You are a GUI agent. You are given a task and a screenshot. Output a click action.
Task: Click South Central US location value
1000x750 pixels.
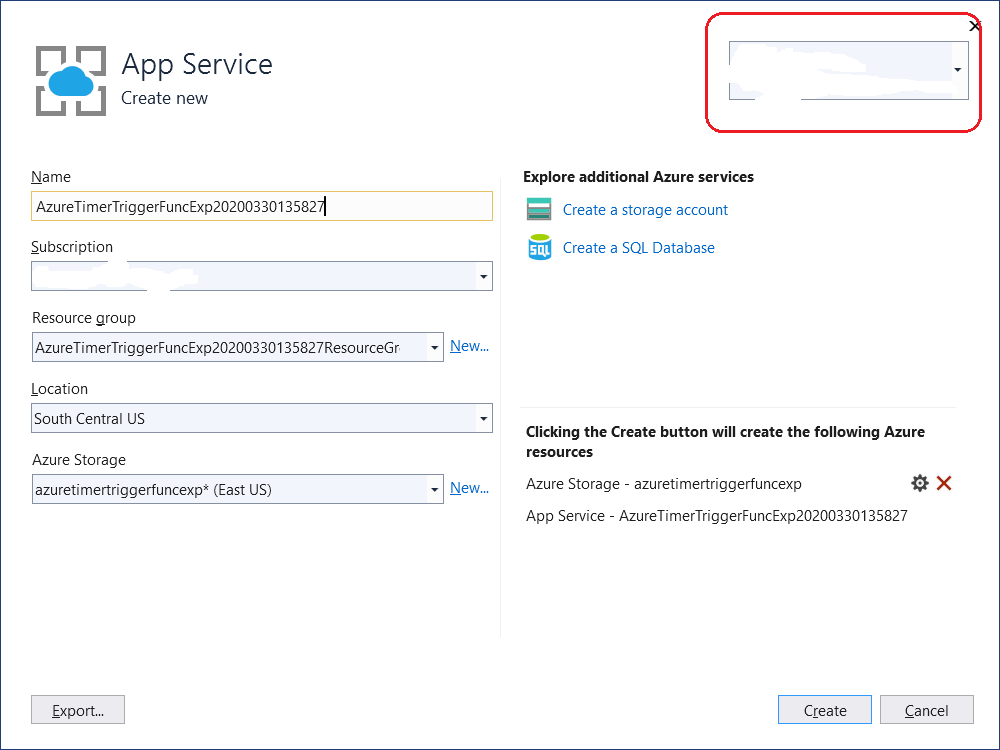89,418
